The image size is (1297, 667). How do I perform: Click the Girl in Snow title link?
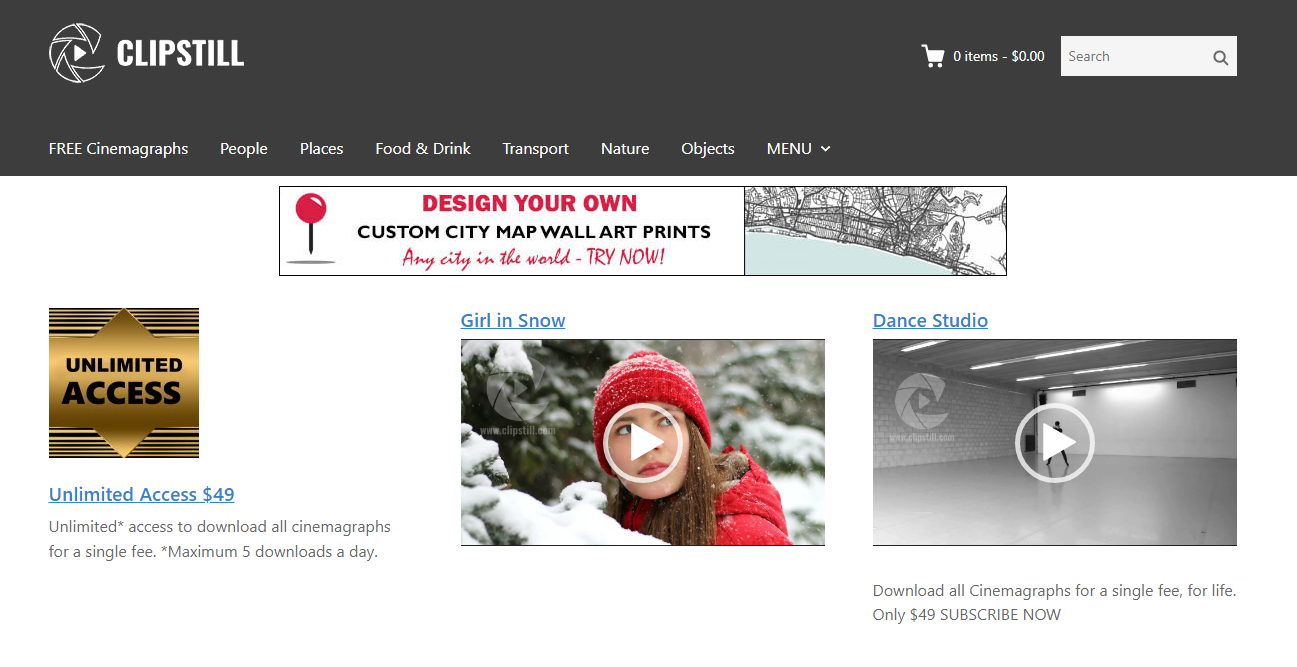click(513, 321)
